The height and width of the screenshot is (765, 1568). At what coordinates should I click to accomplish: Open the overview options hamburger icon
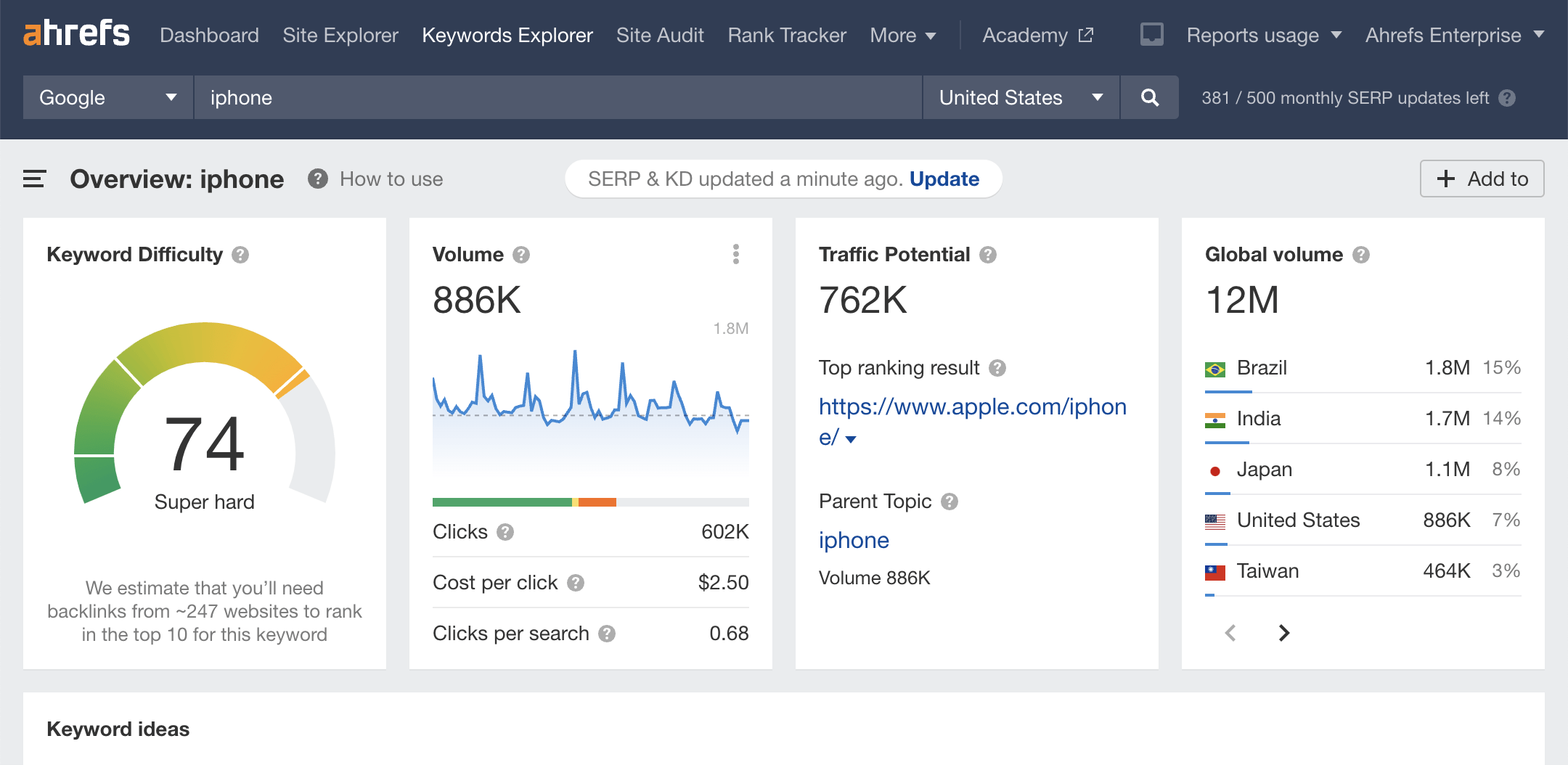(33, 179)
